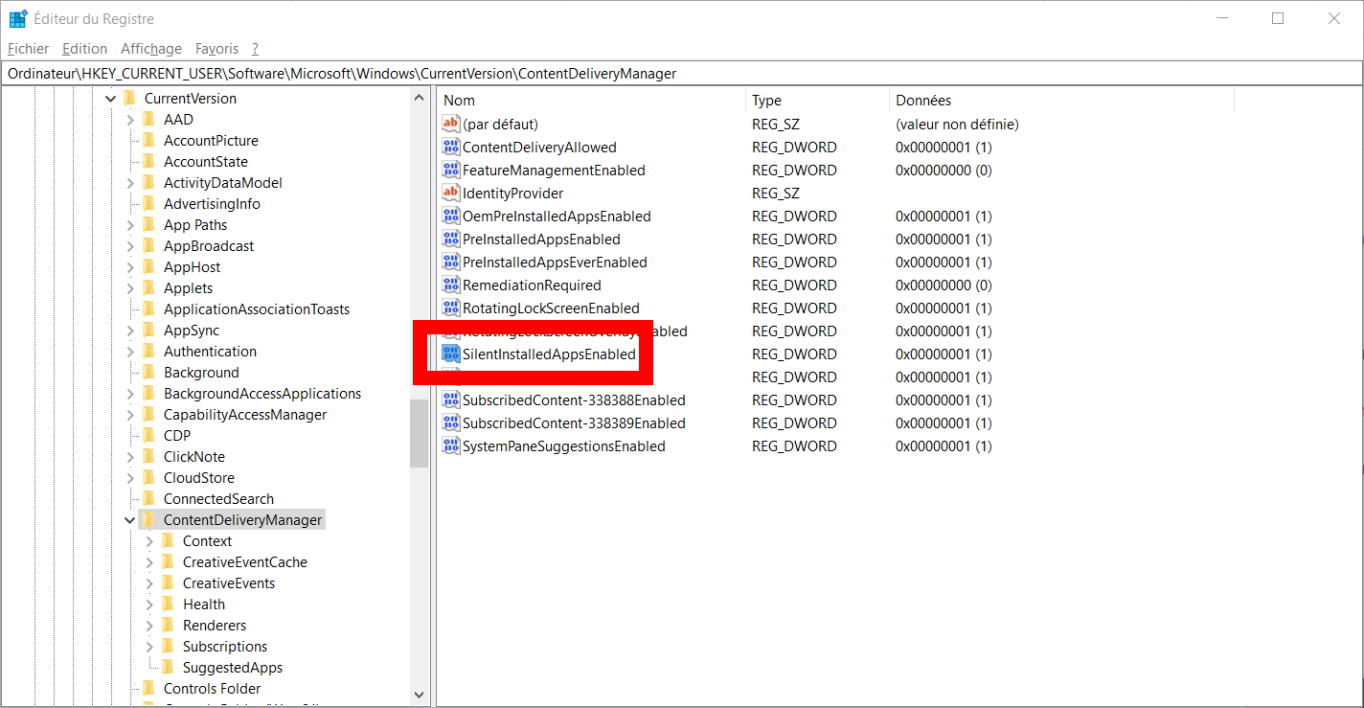Click the ContentDeliveryManager folder icon
Image resolution: width=1364 pixels, height=708 pixels.
[x=148, y=520]
